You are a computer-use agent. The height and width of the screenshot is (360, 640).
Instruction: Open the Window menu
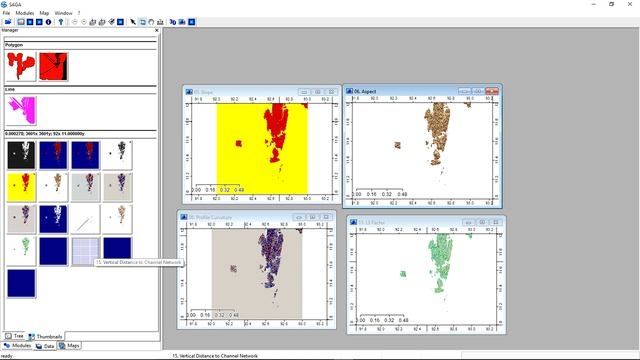[x=63, y=13]
